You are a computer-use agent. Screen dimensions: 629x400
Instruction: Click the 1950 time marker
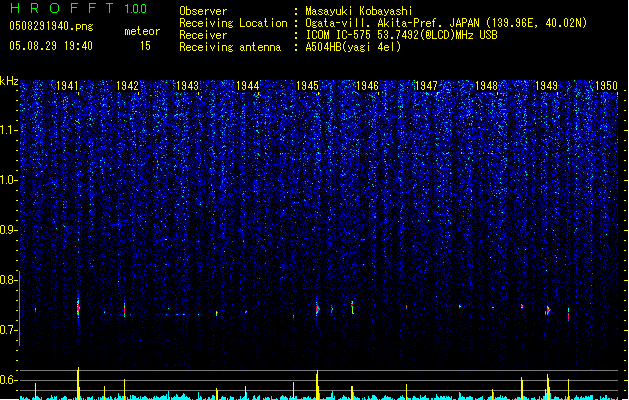pyautogui.click(x=606, y=86)
